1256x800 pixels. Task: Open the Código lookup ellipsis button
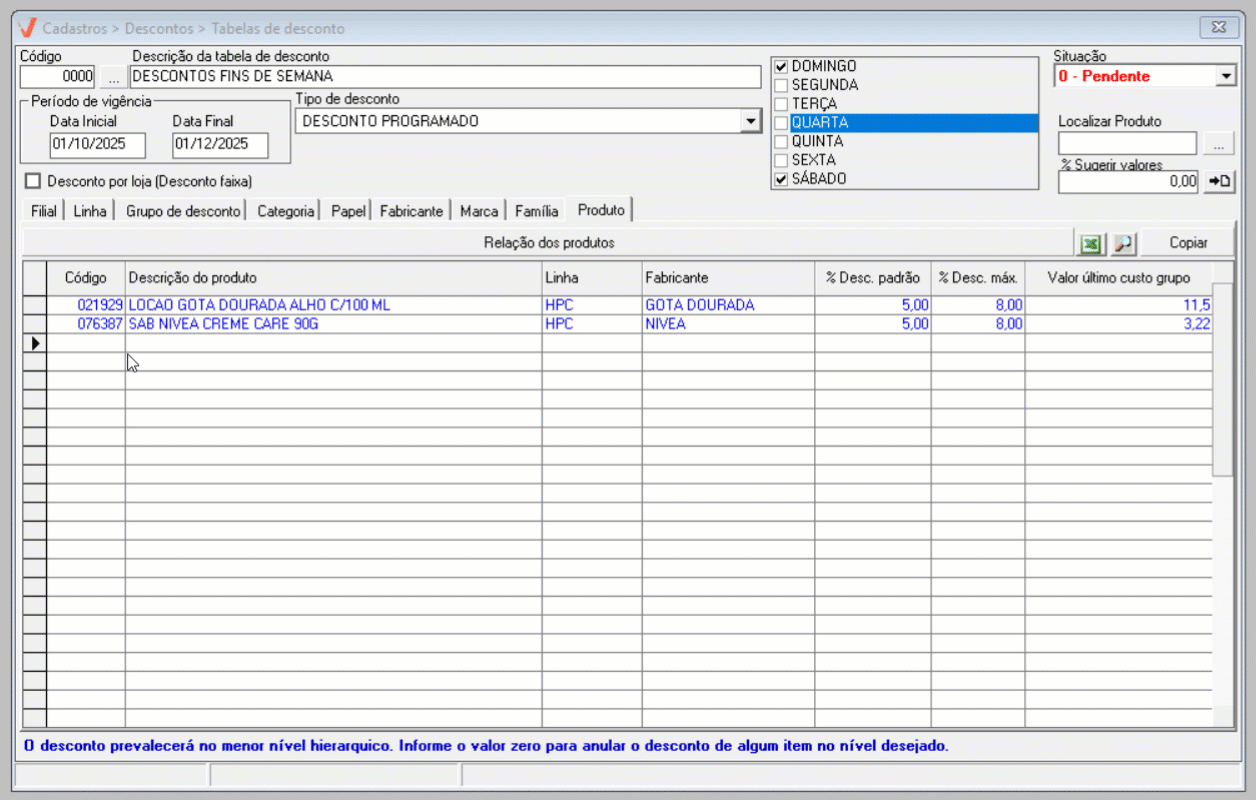pos(113,76)
